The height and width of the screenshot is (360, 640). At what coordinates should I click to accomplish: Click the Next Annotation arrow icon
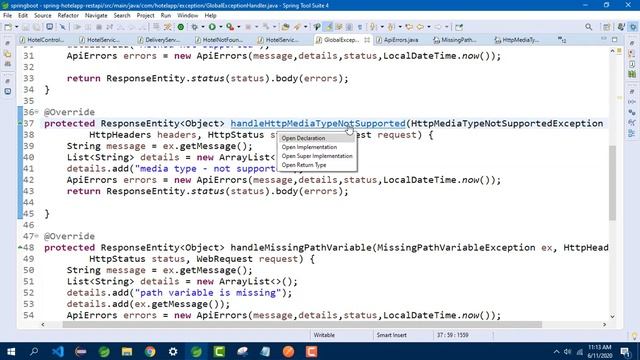(373, 27)
